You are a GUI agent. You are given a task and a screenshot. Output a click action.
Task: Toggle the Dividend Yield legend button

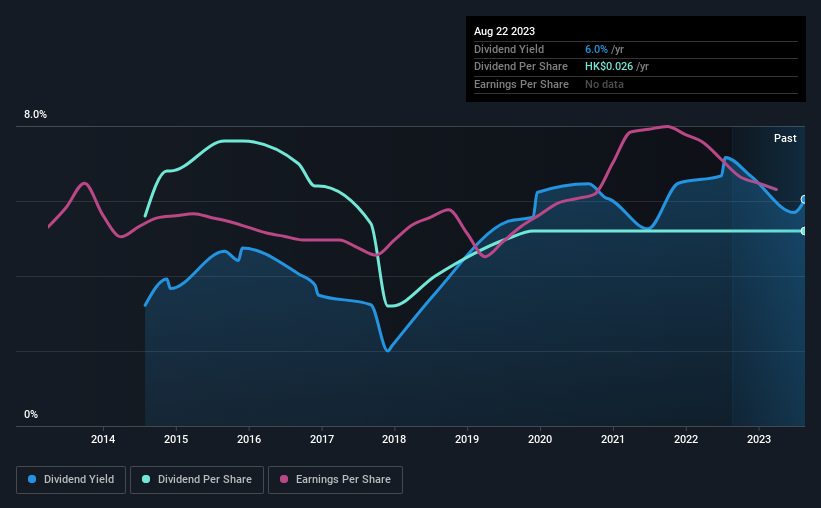[71, 480]
